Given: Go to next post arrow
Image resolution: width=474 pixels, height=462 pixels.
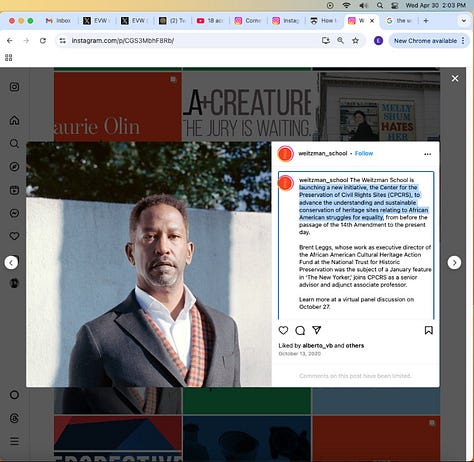Looking at the screenshot, I should tap(454, 263).
